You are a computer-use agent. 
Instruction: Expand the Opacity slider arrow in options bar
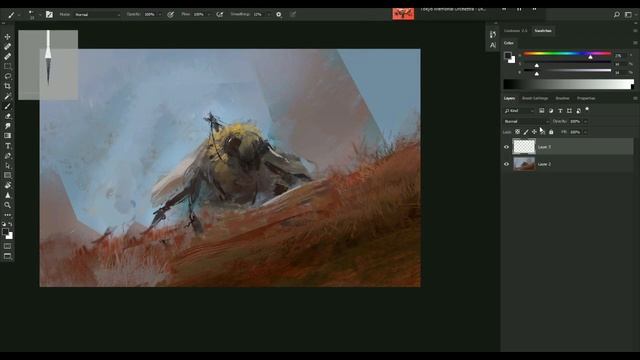coord(160,14)
